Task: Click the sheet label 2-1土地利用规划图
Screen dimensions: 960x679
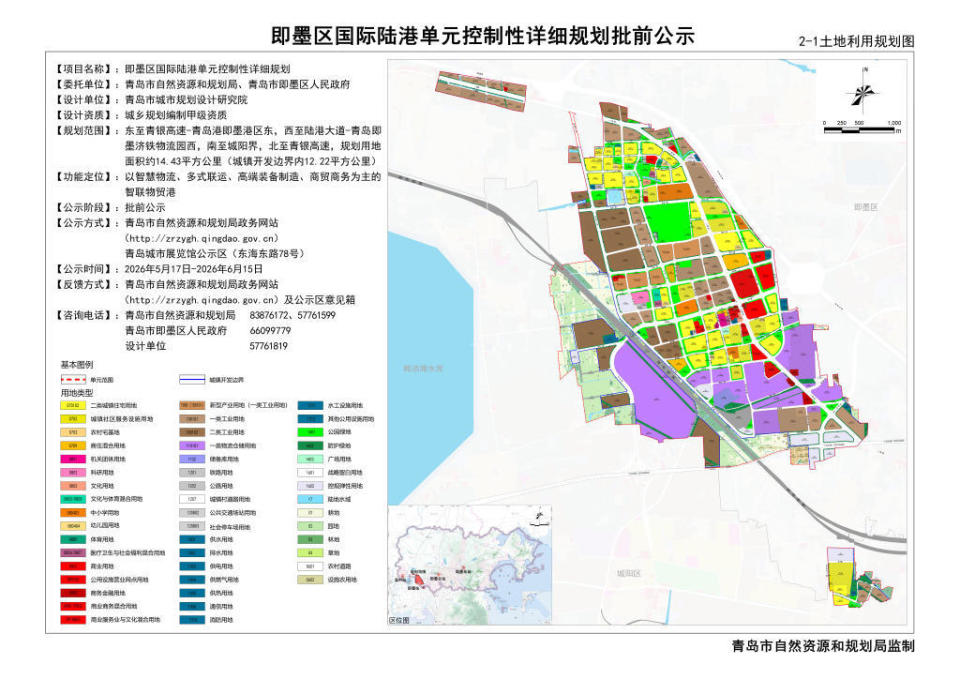Action: pyautogui.click(x=856, y=42)
